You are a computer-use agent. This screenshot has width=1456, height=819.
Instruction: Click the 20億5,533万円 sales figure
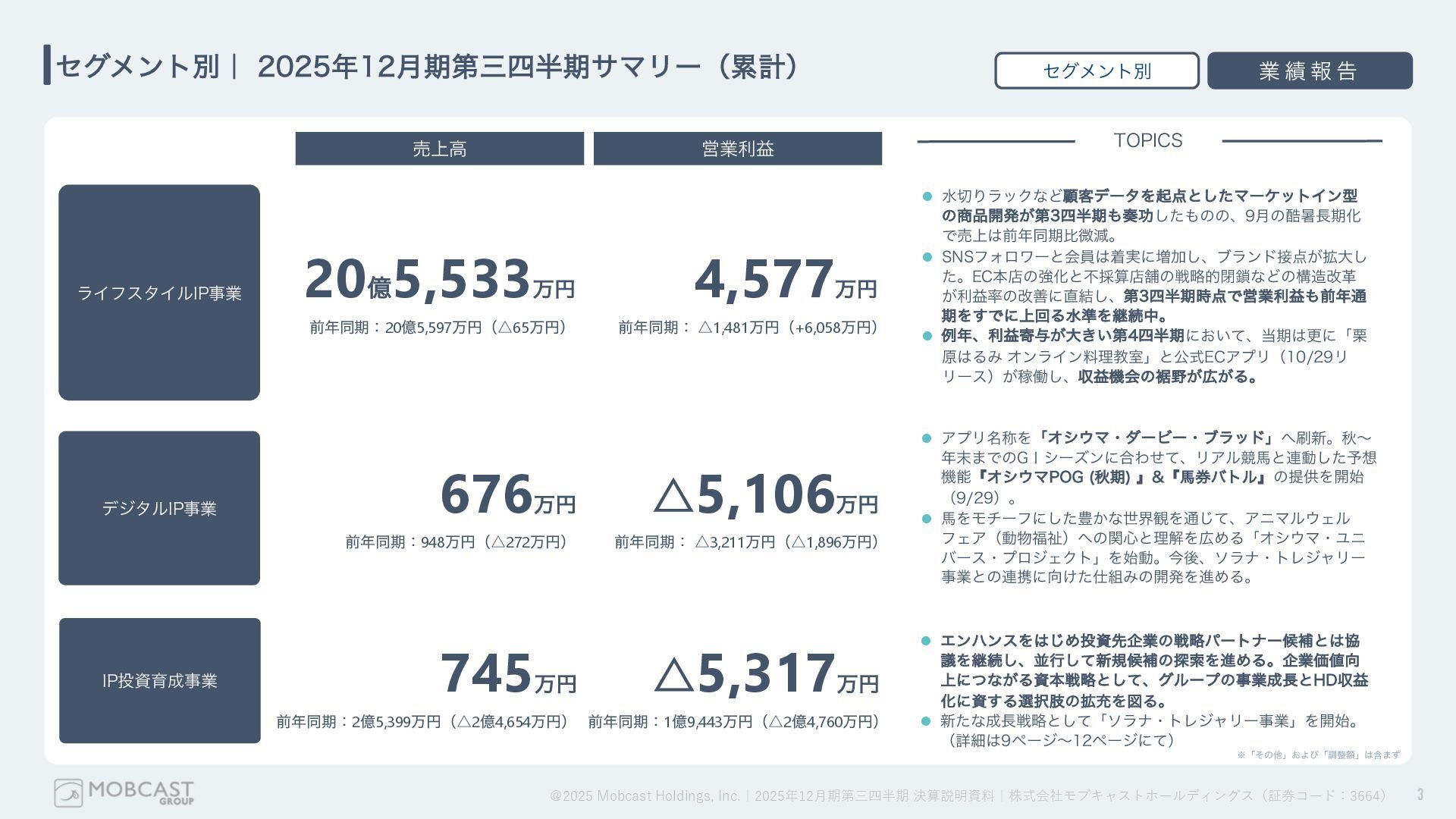click(x=439, y=279)
